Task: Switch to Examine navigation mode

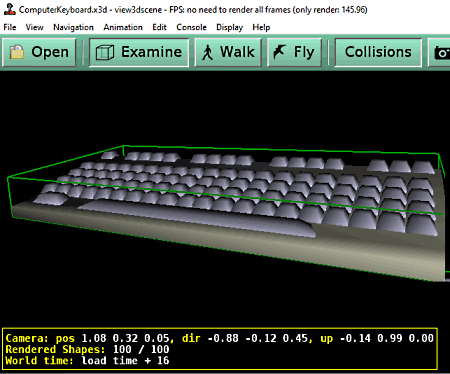Action: coord(139,52)
